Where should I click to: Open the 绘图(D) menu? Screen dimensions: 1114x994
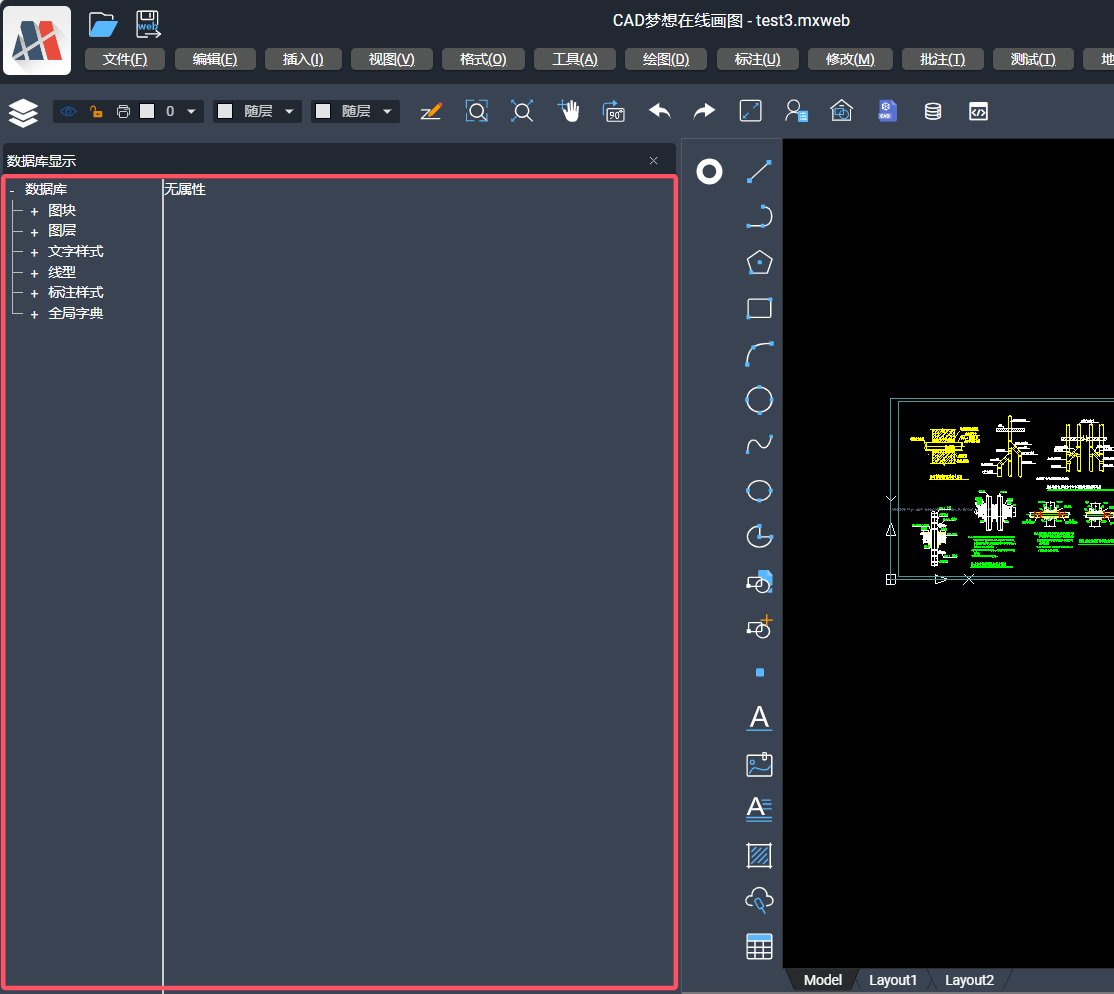point(665,59)
